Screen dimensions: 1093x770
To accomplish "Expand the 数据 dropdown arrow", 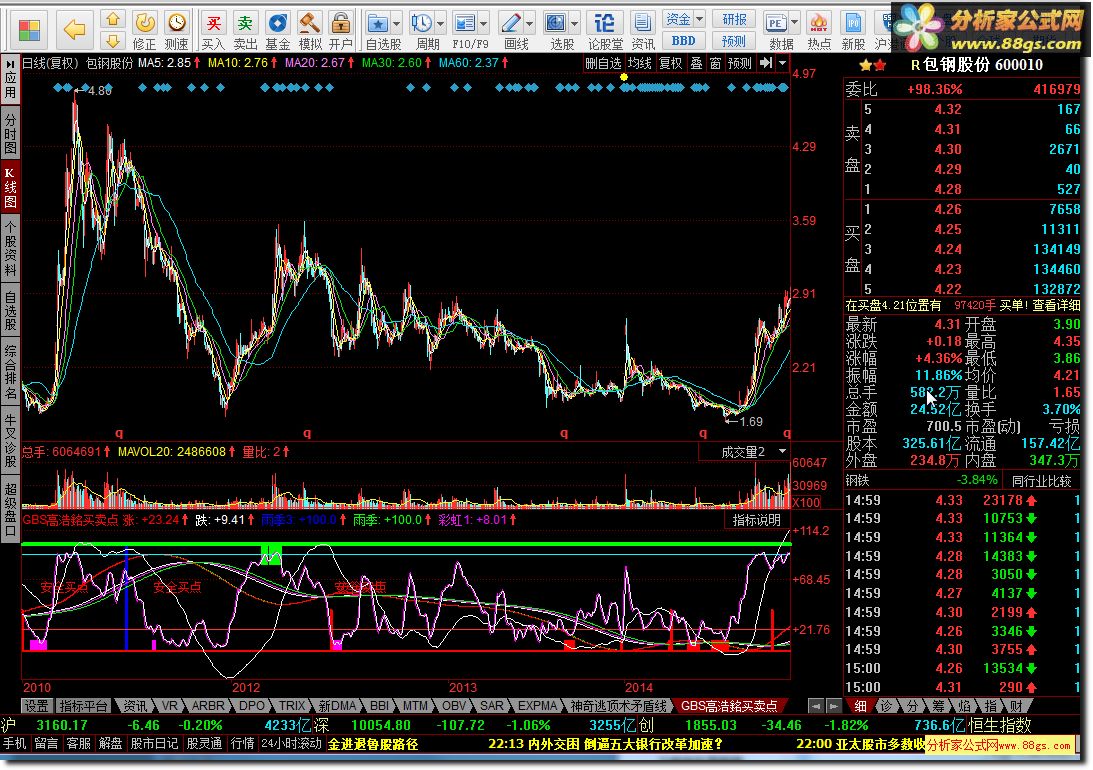I will click(794, 24).
